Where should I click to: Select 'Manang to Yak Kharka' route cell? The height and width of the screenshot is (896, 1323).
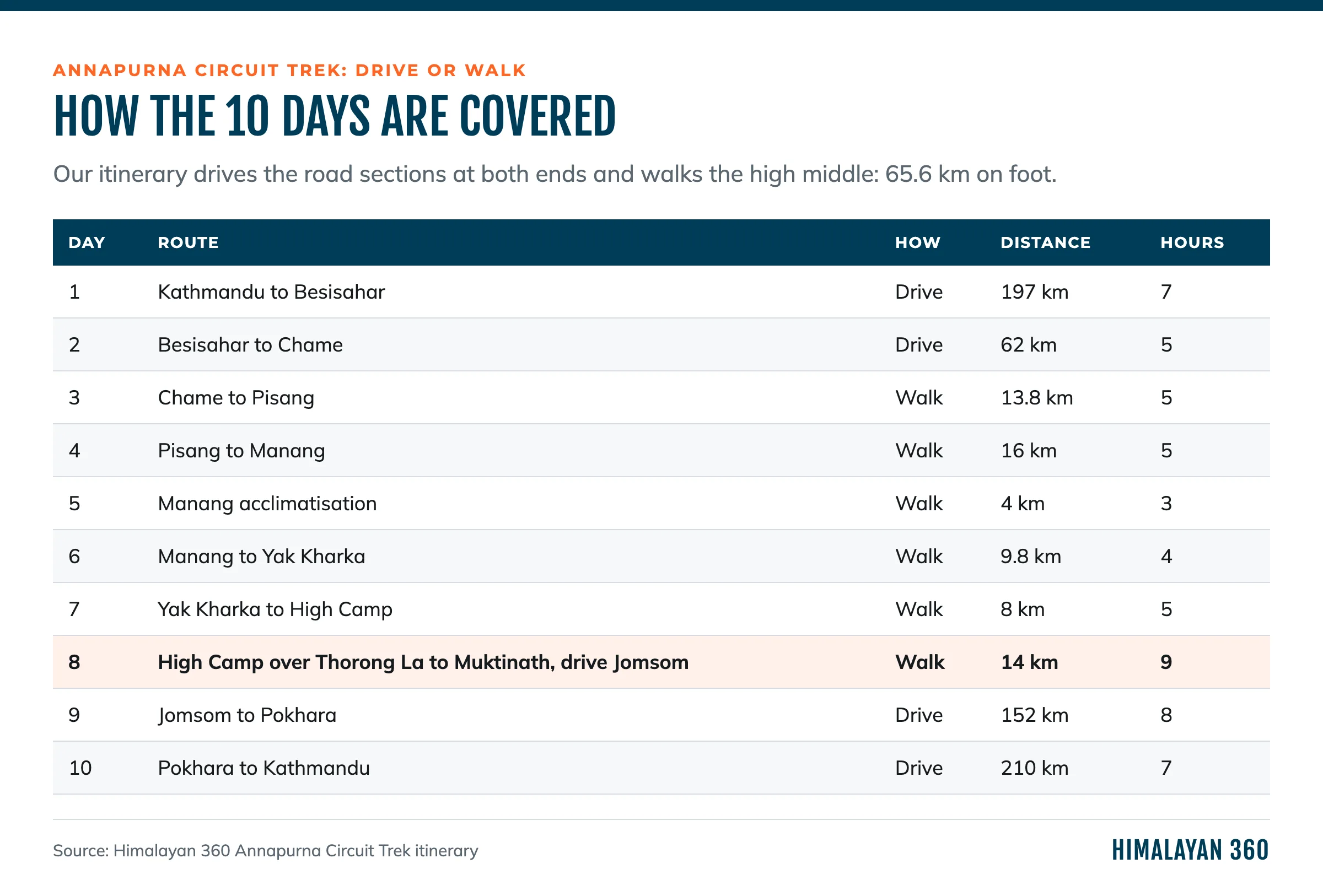tap(261, 557)
